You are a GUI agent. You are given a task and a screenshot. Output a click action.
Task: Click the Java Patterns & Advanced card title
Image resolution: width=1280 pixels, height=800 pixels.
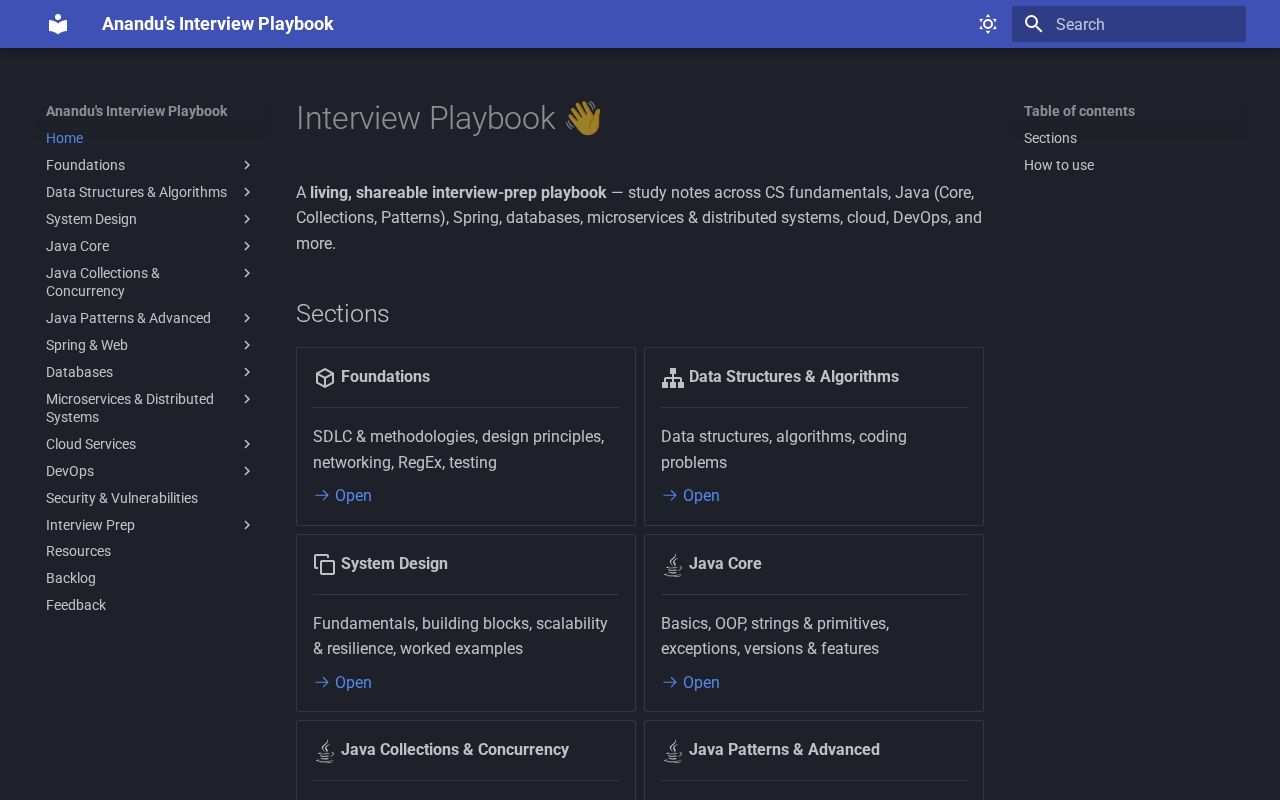(x=784, y=750)
